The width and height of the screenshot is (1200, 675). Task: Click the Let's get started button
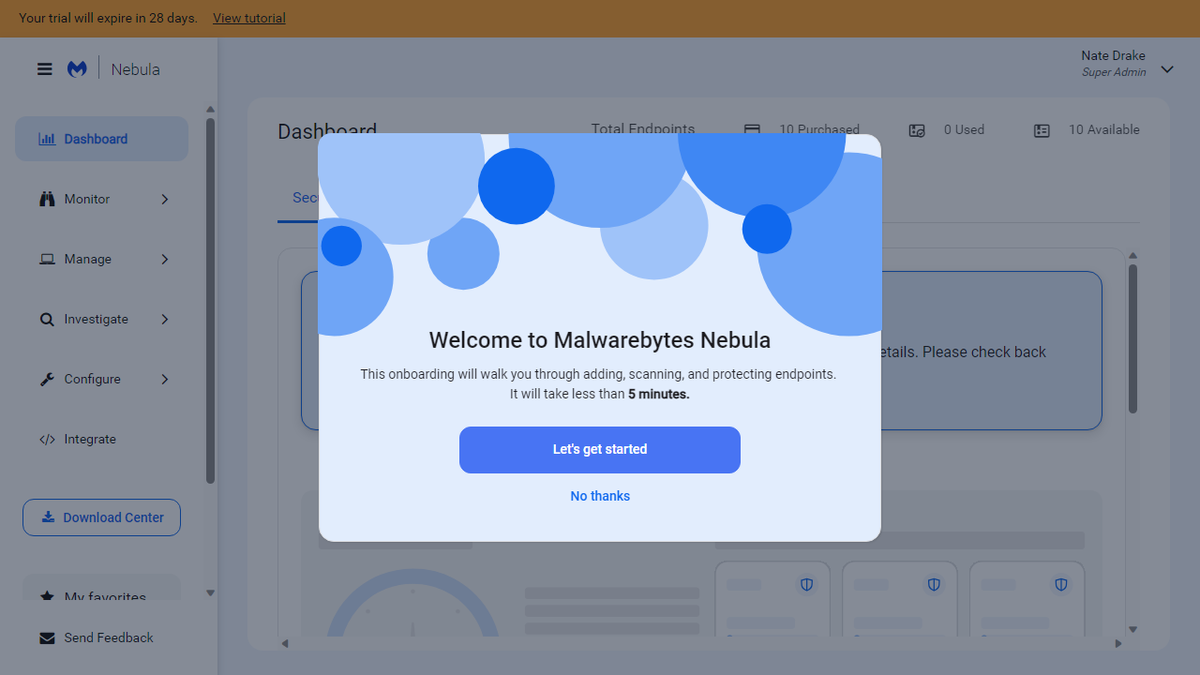600,450
